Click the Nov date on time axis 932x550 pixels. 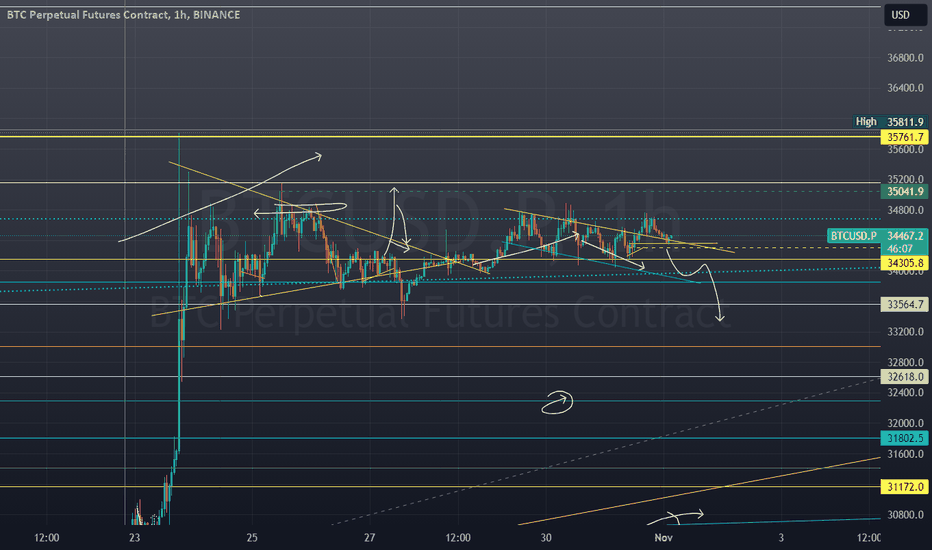click(663, 538)
